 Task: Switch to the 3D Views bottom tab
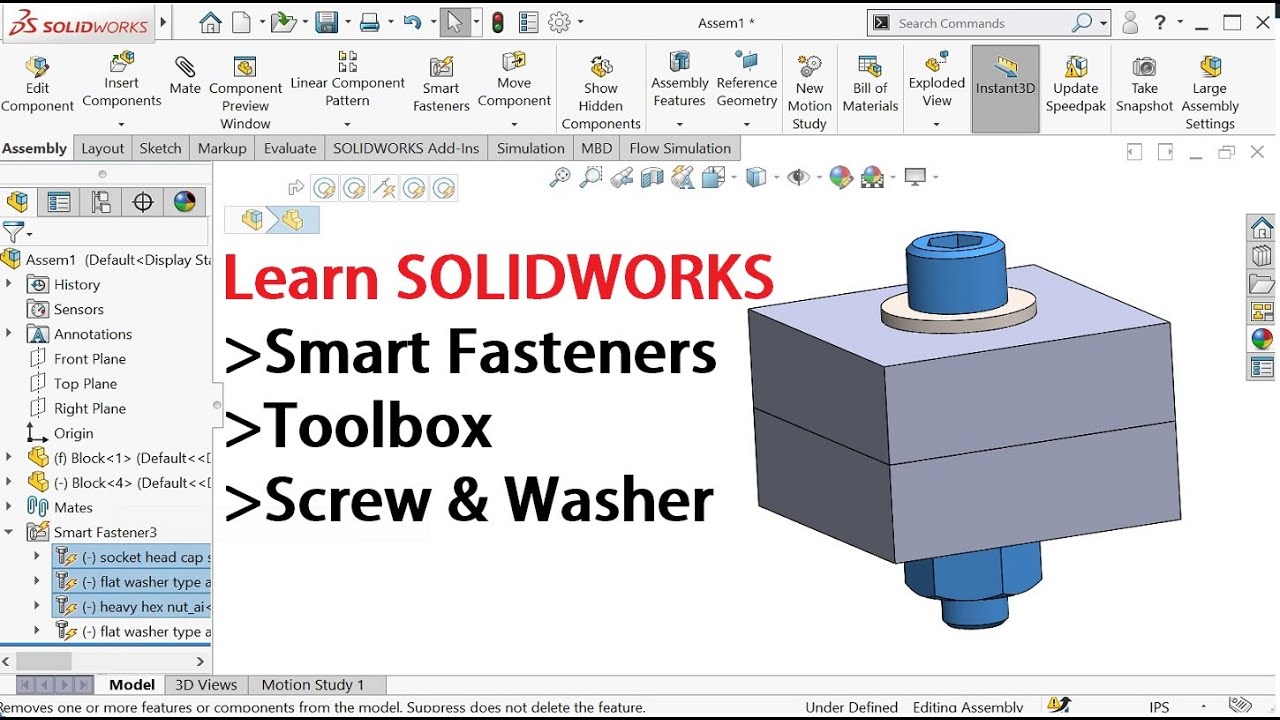point(206,685)
